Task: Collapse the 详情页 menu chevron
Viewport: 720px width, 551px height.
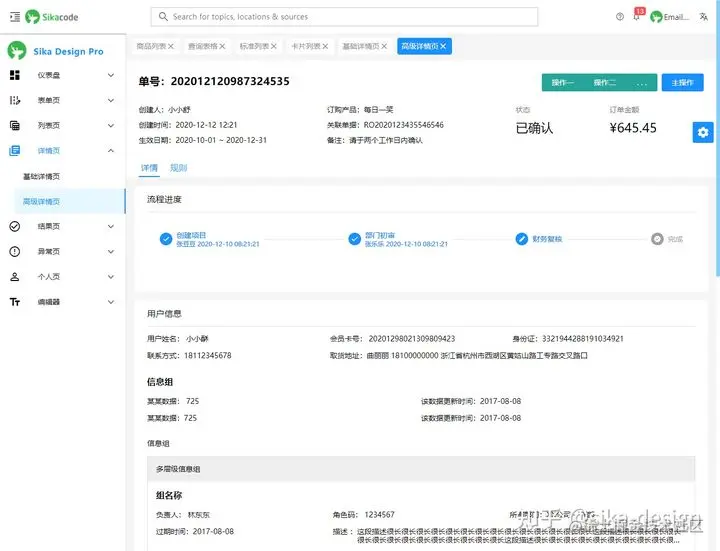Action: [x=111, y=151]
